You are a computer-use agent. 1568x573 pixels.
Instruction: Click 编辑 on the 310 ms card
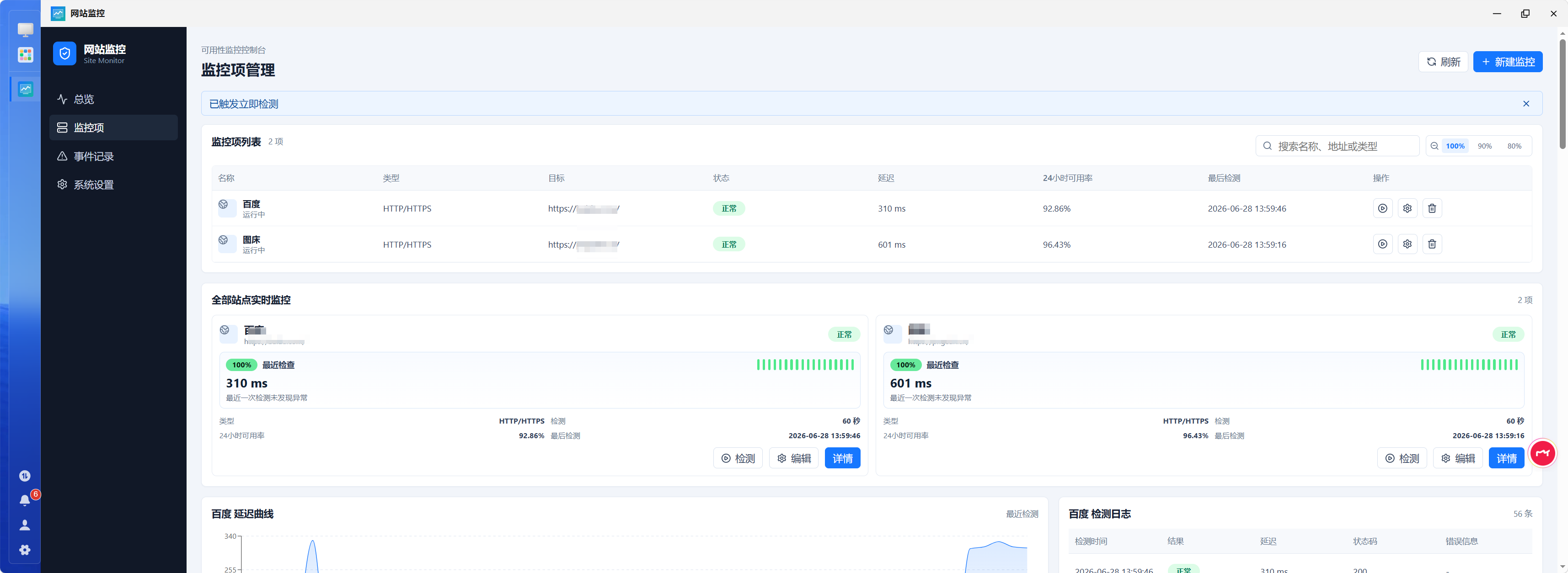[x=794, y=458]
